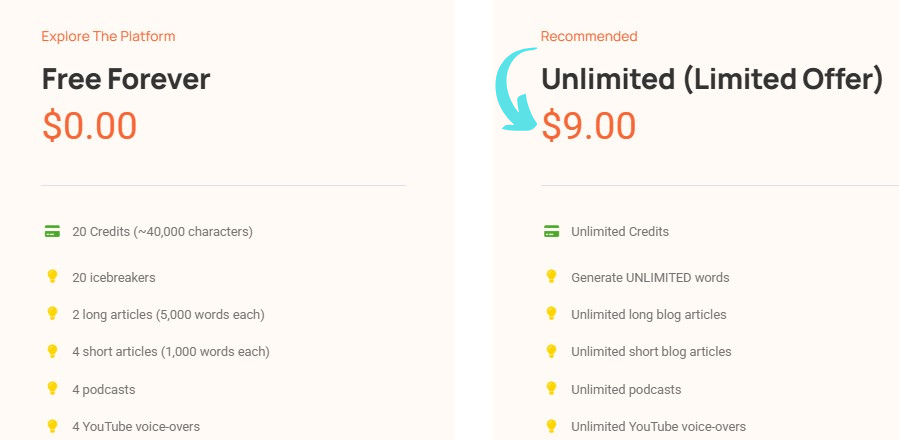Click the lightbulb icon next to 2 long articles

click(52, 314)
